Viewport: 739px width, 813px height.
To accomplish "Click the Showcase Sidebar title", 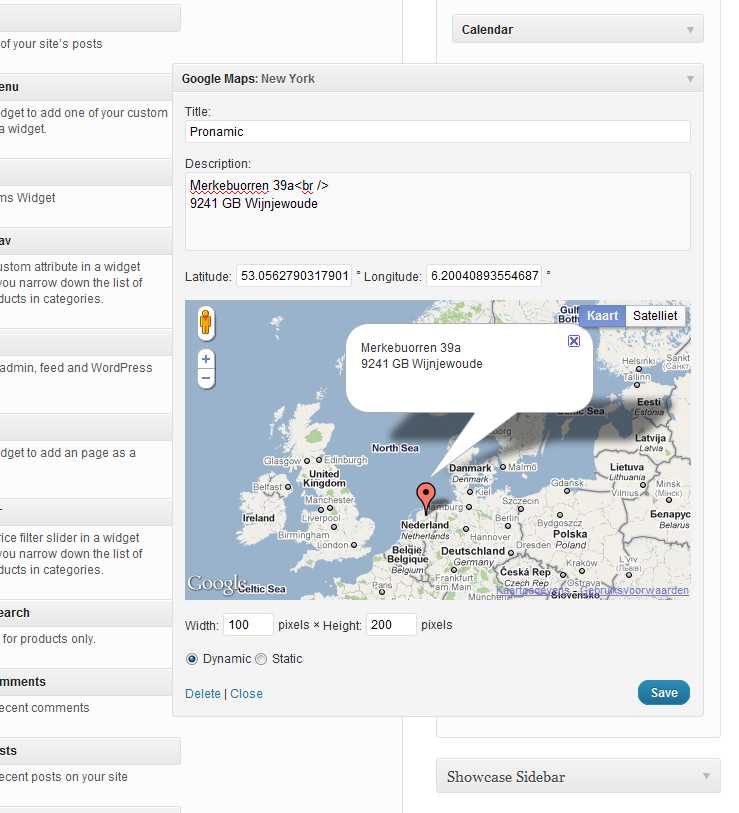I will pos(506,777).
